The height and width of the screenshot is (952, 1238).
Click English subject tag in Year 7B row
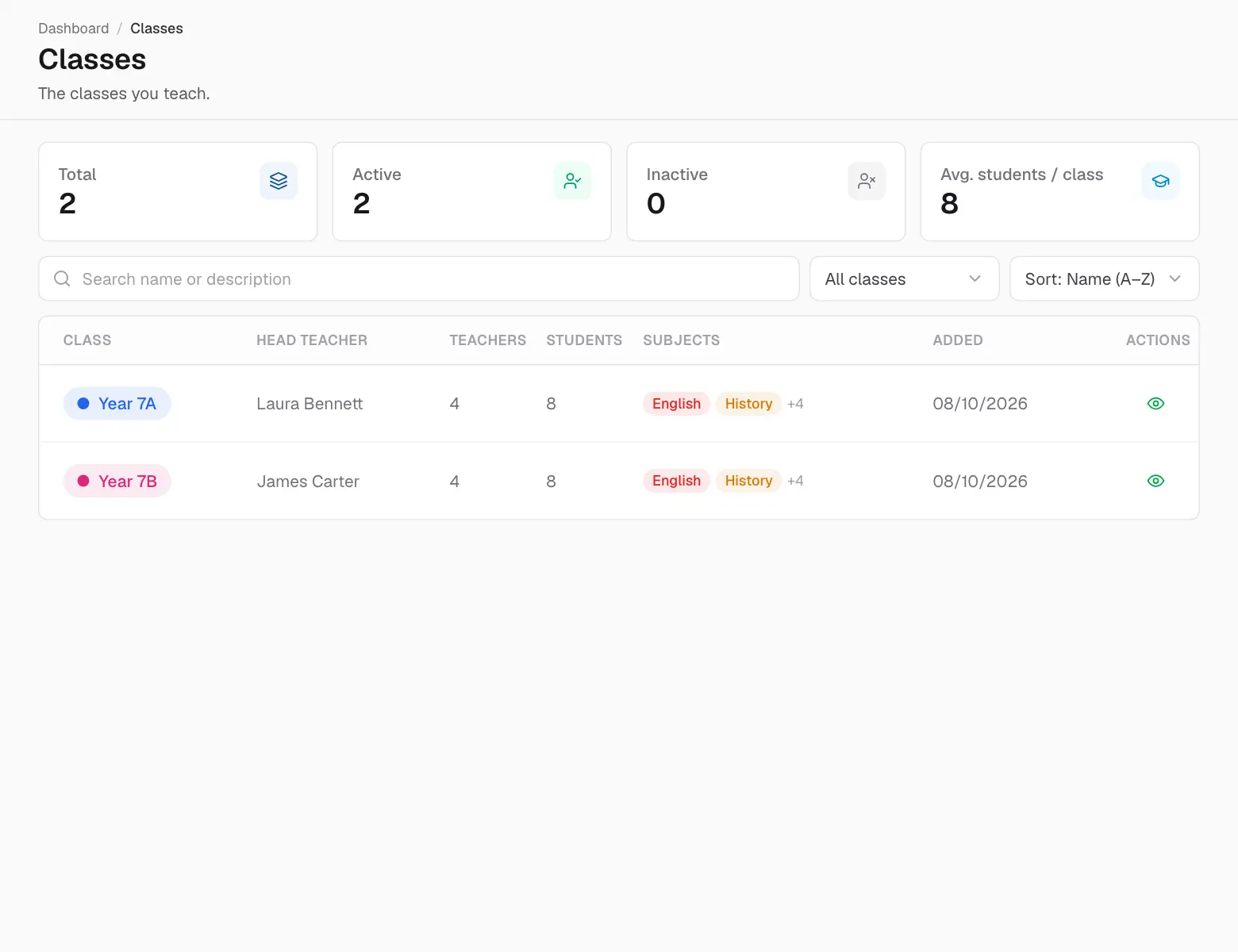click(676, 481)
